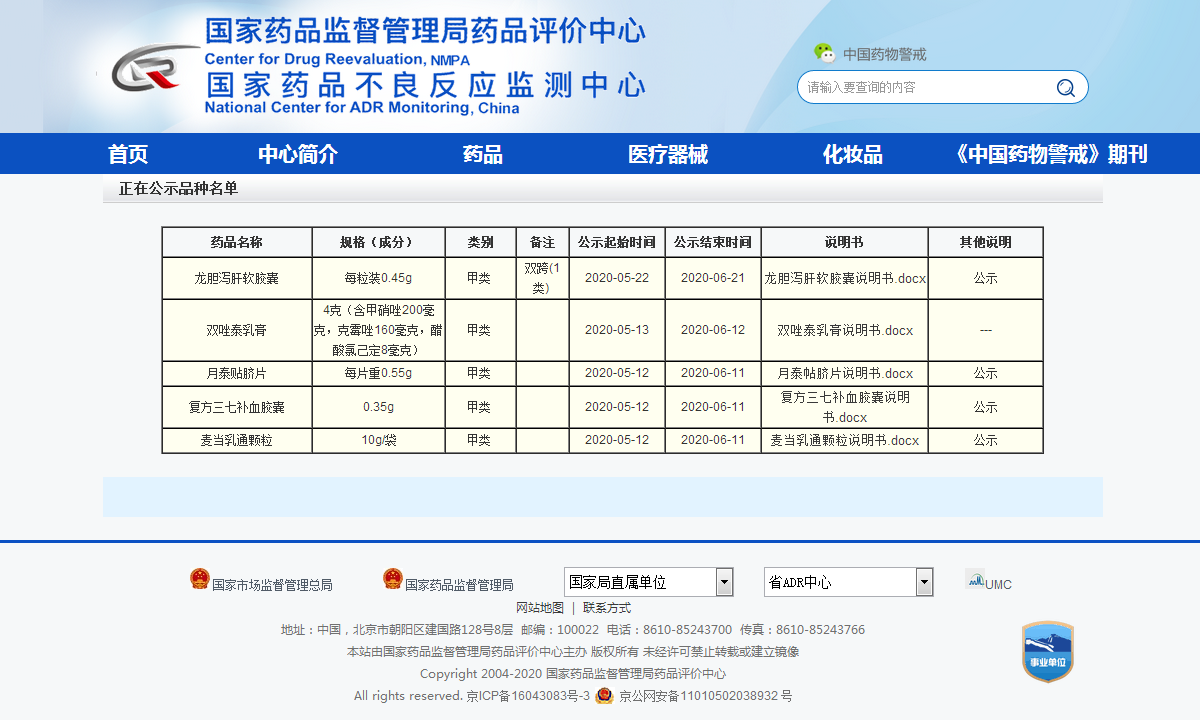Focus the search input field
Screen dimensions: 1200x720
click(925, 88)
